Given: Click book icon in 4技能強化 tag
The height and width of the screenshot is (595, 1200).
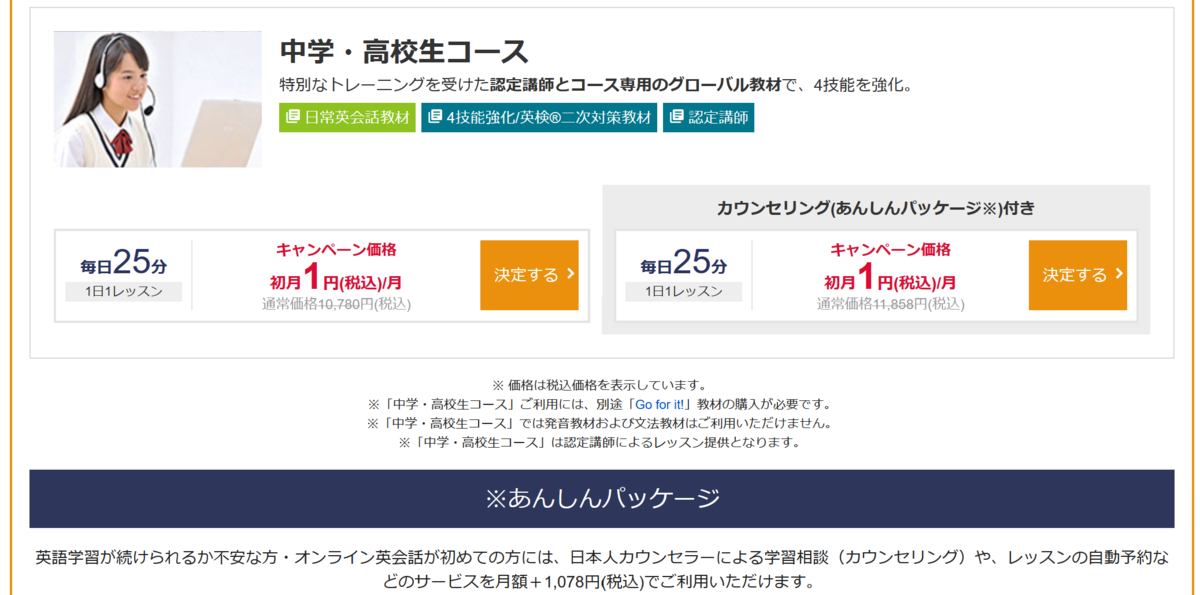Looking at the screenshot, I should (x=435, y=117).
